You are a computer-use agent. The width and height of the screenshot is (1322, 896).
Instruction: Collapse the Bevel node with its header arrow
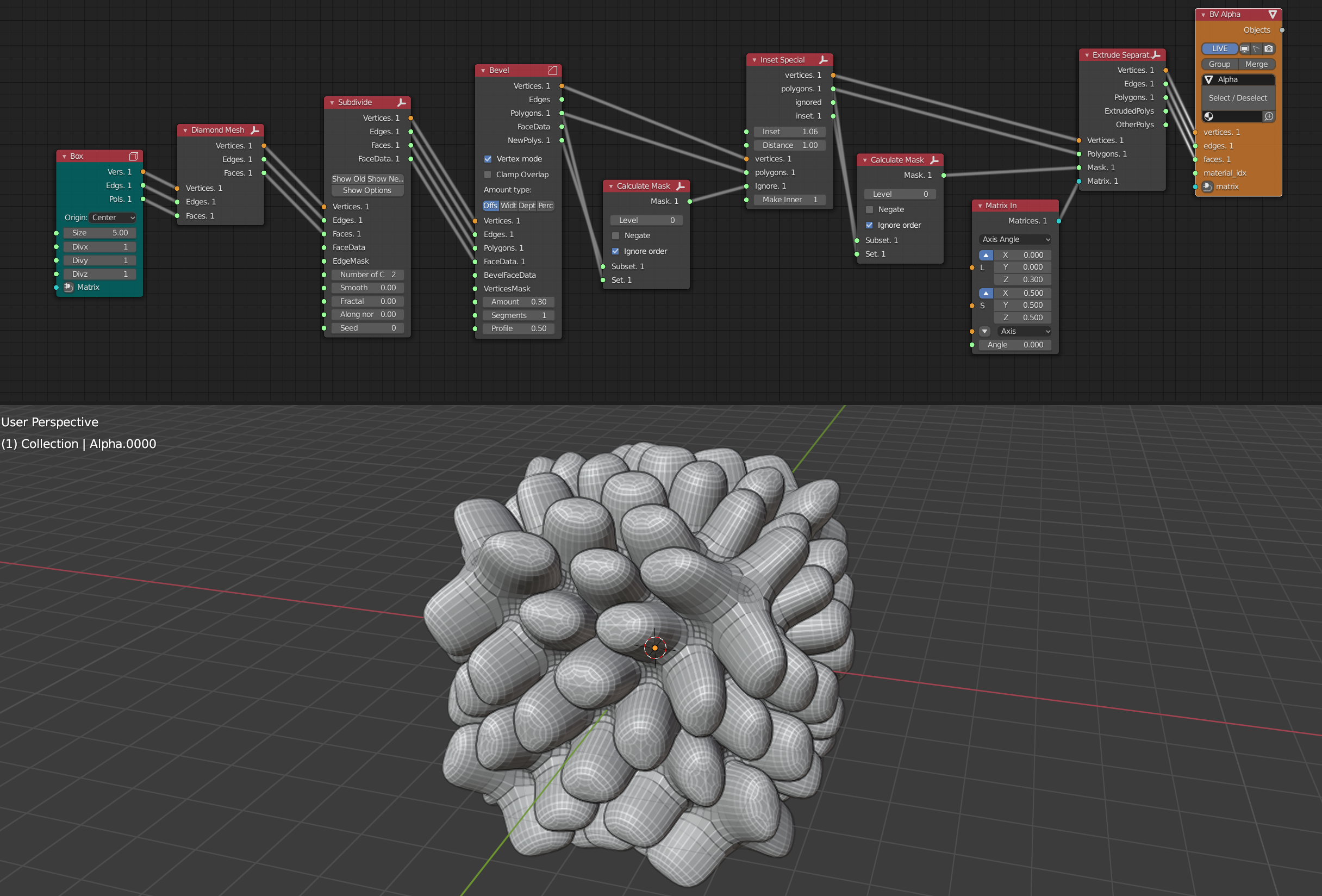484,71
